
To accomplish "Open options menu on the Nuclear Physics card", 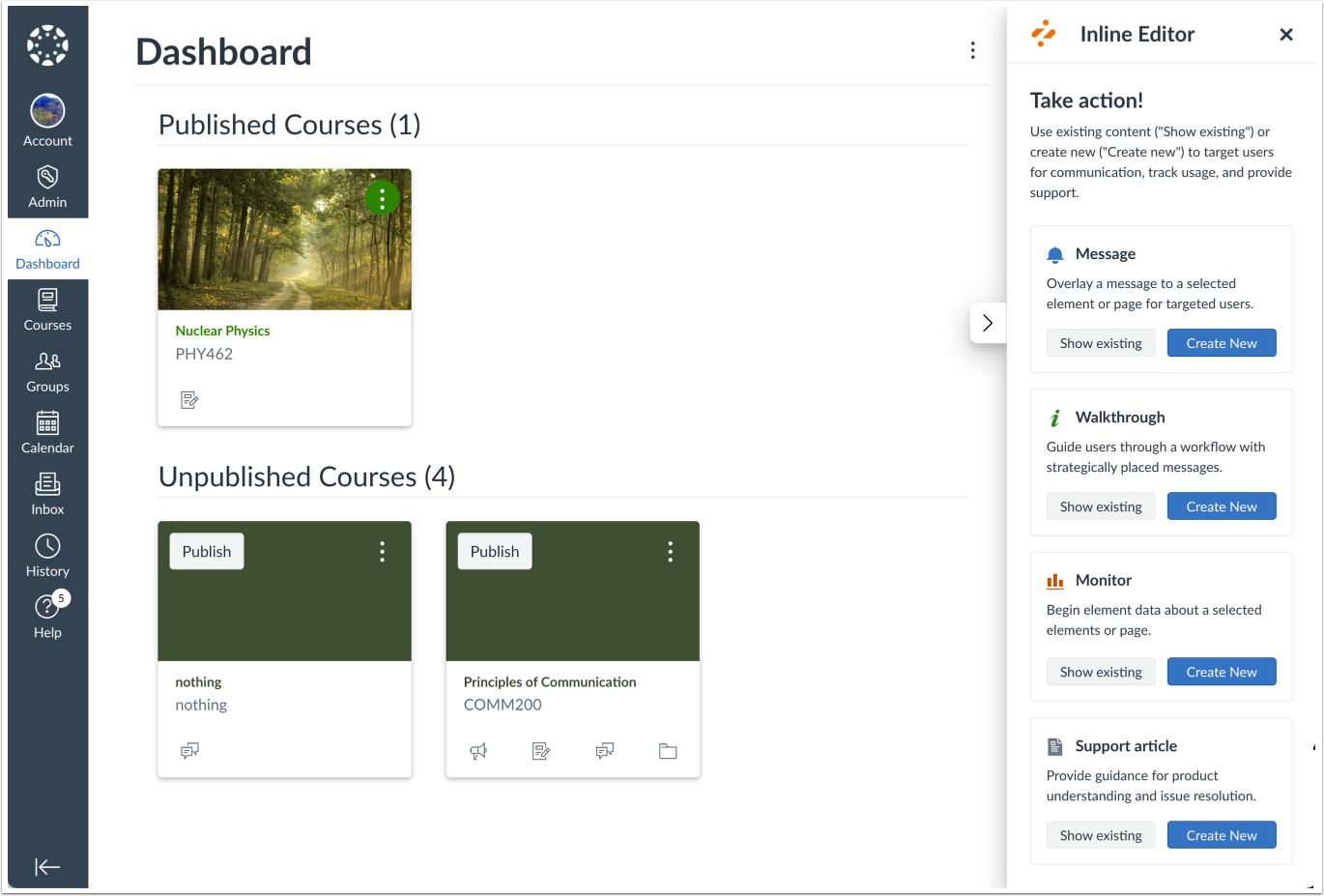I will (382, 198).
